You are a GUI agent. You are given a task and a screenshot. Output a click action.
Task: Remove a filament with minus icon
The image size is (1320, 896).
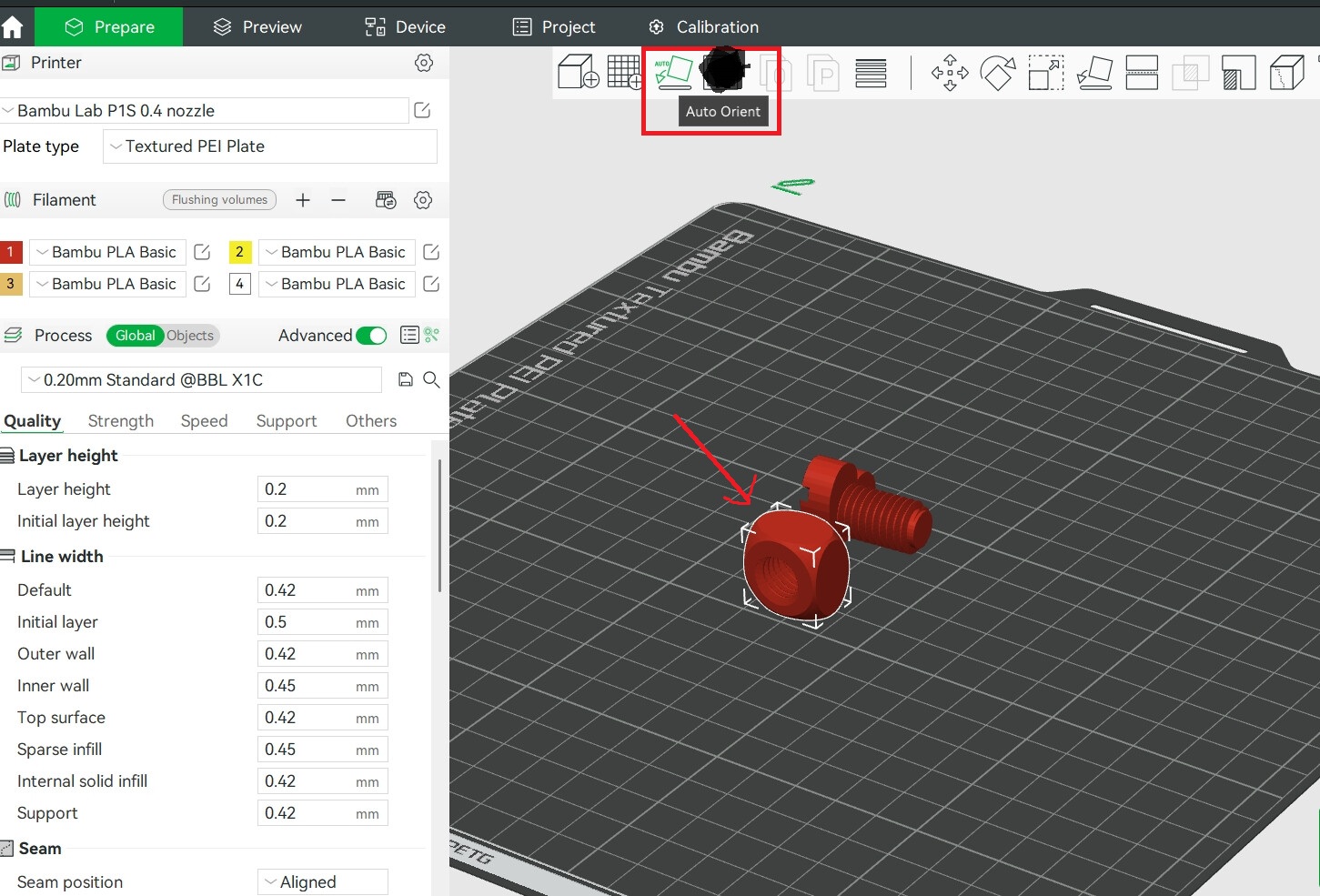[x=338, y=200]
